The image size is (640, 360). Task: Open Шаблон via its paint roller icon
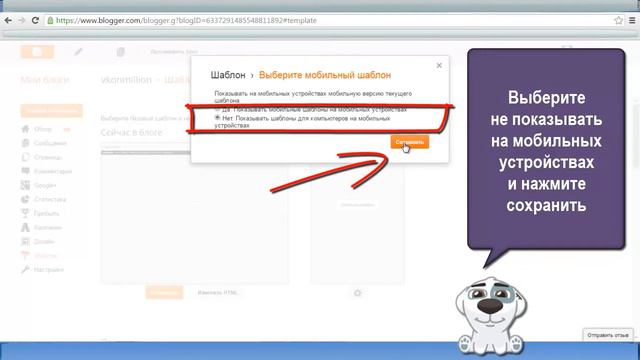[25, 256]
